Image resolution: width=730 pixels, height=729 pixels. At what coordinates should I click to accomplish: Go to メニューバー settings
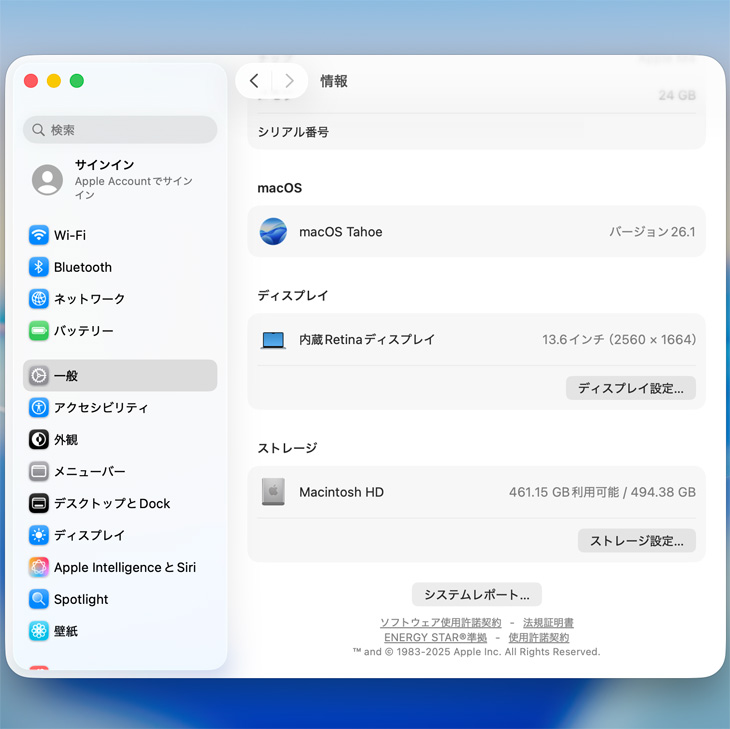89,472
